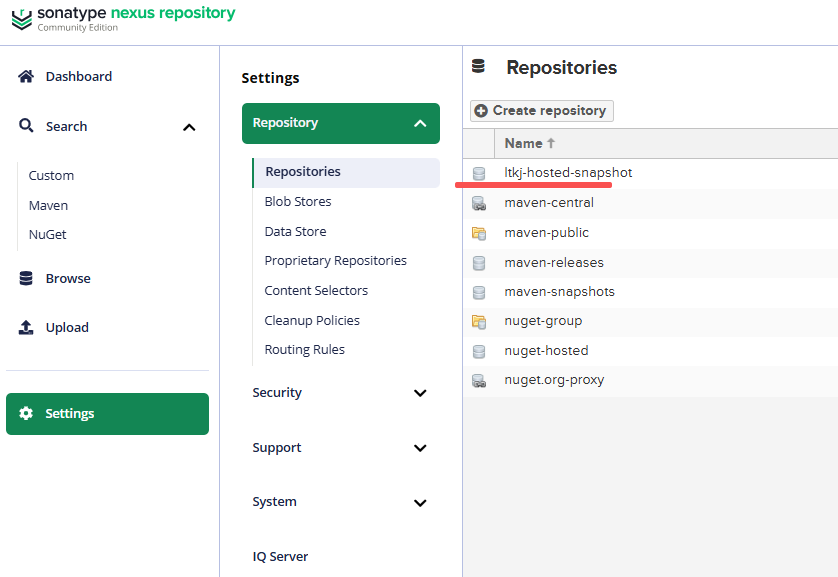Viewport: 838px width, 577px height.
Task: Click the hosted icon beside maven-releases
Action: [479, 263]
